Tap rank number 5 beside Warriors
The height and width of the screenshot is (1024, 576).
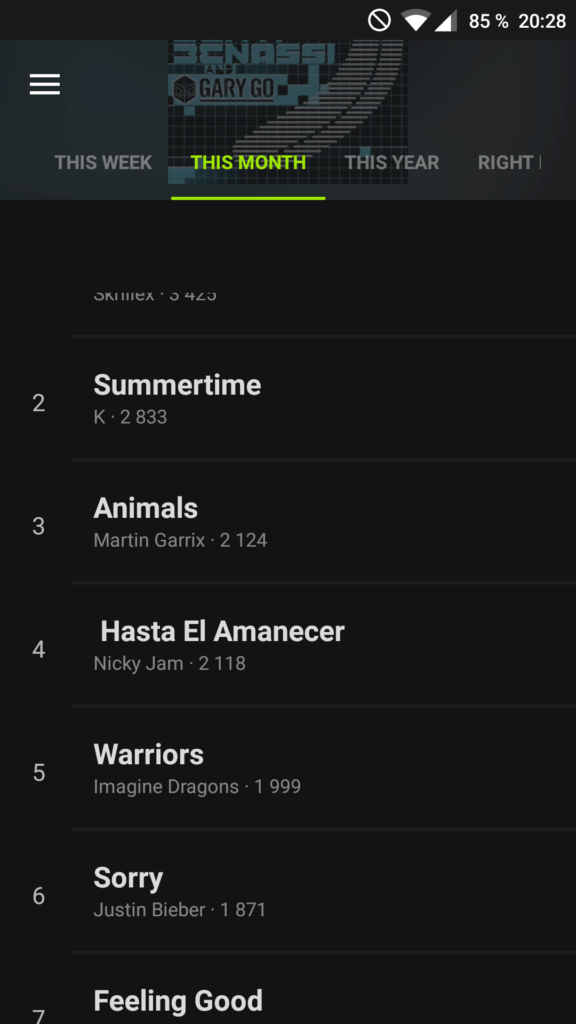[39, 773]
